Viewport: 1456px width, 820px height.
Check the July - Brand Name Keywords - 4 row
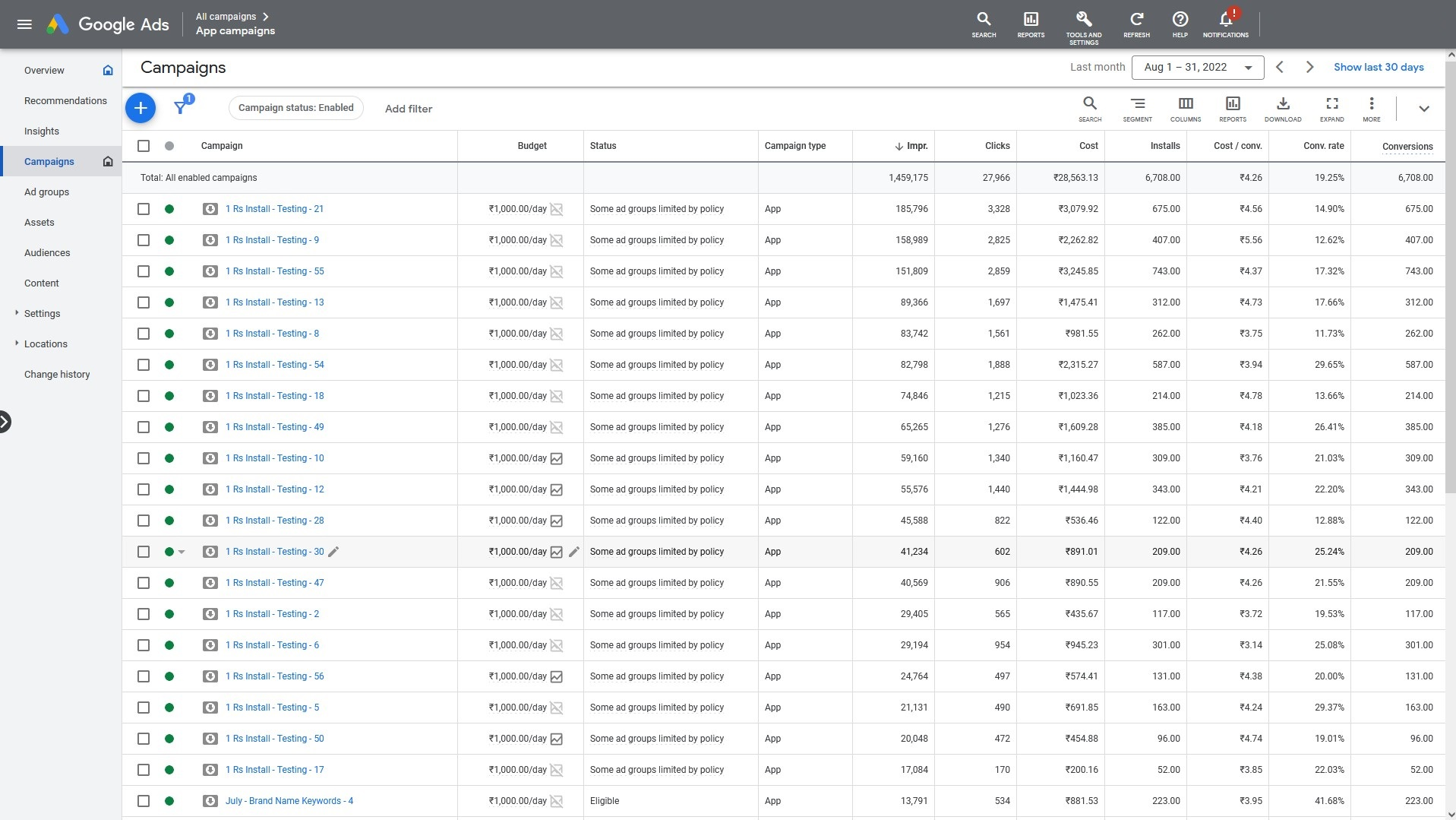tap(144, 801)
